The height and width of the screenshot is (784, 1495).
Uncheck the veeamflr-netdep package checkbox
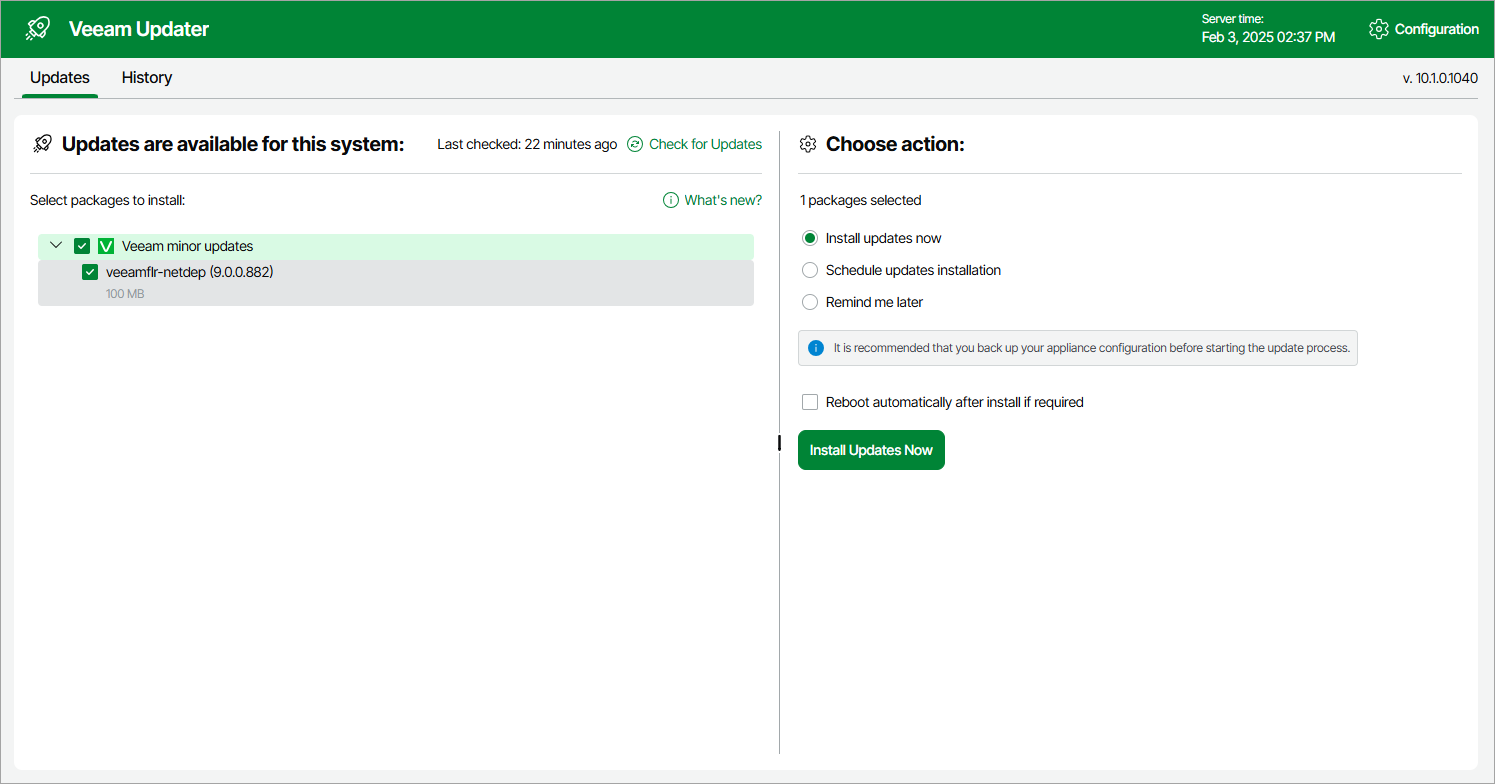(90, 272)
